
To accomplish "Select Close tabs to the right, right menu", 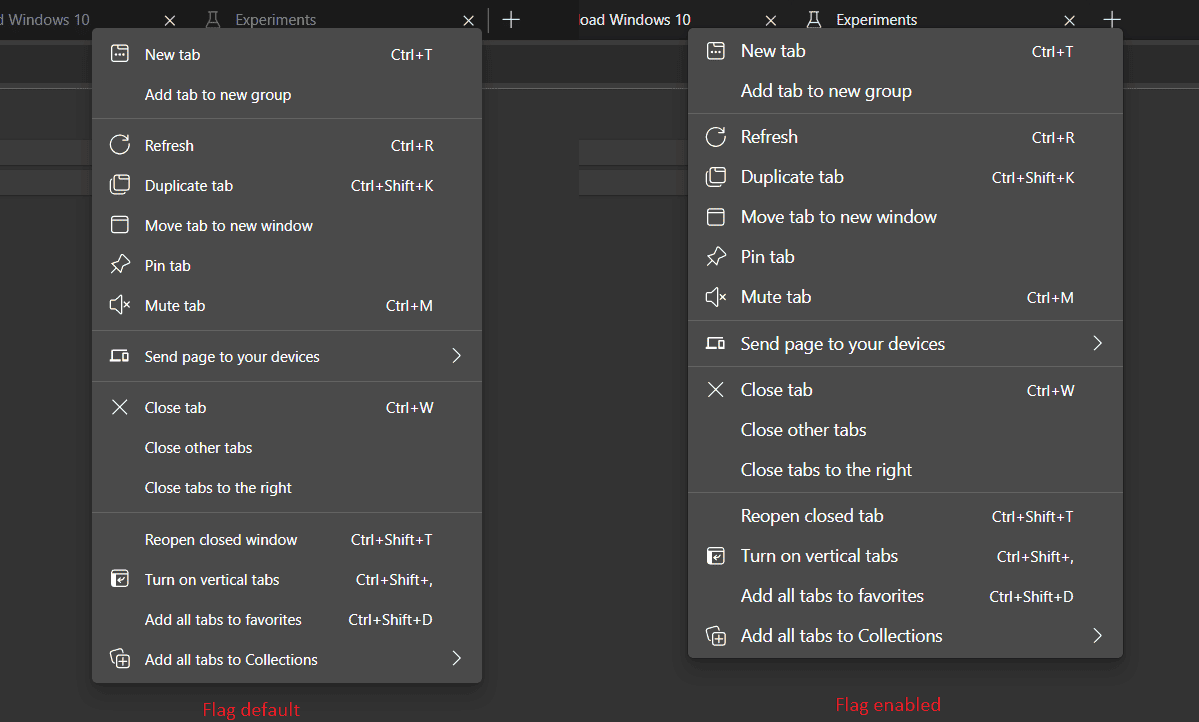I will tap(905, 470).
